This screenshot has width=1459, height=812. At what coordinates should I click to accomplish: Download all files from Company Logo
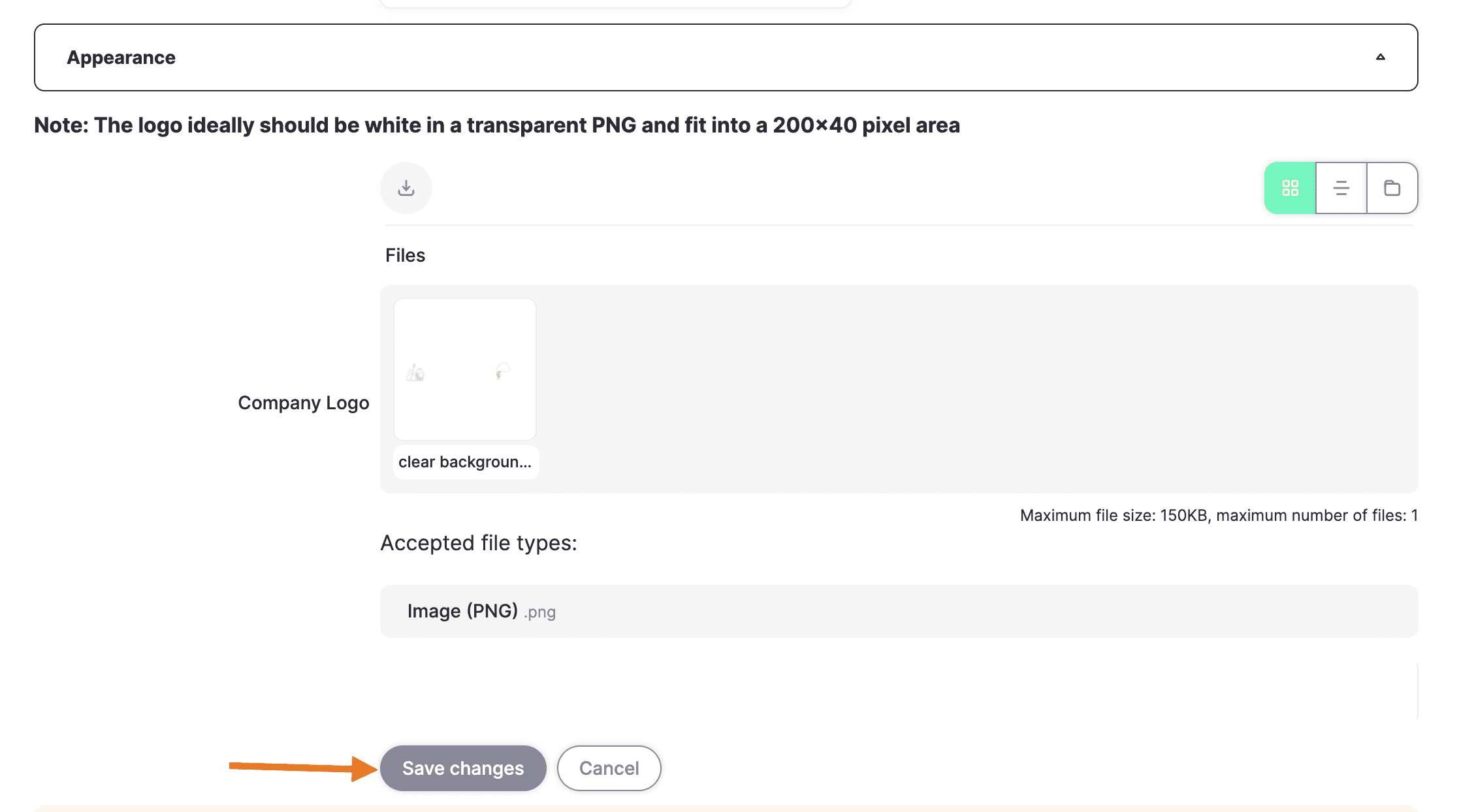tap(406, 188)
